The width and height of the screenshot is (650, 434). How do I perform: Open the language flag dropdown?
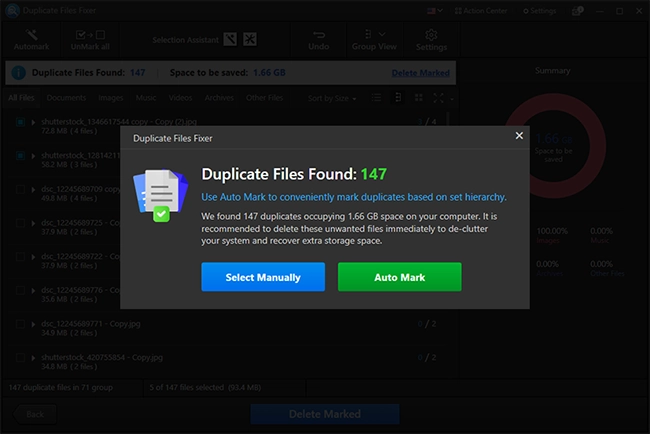(x=435, y=11)
